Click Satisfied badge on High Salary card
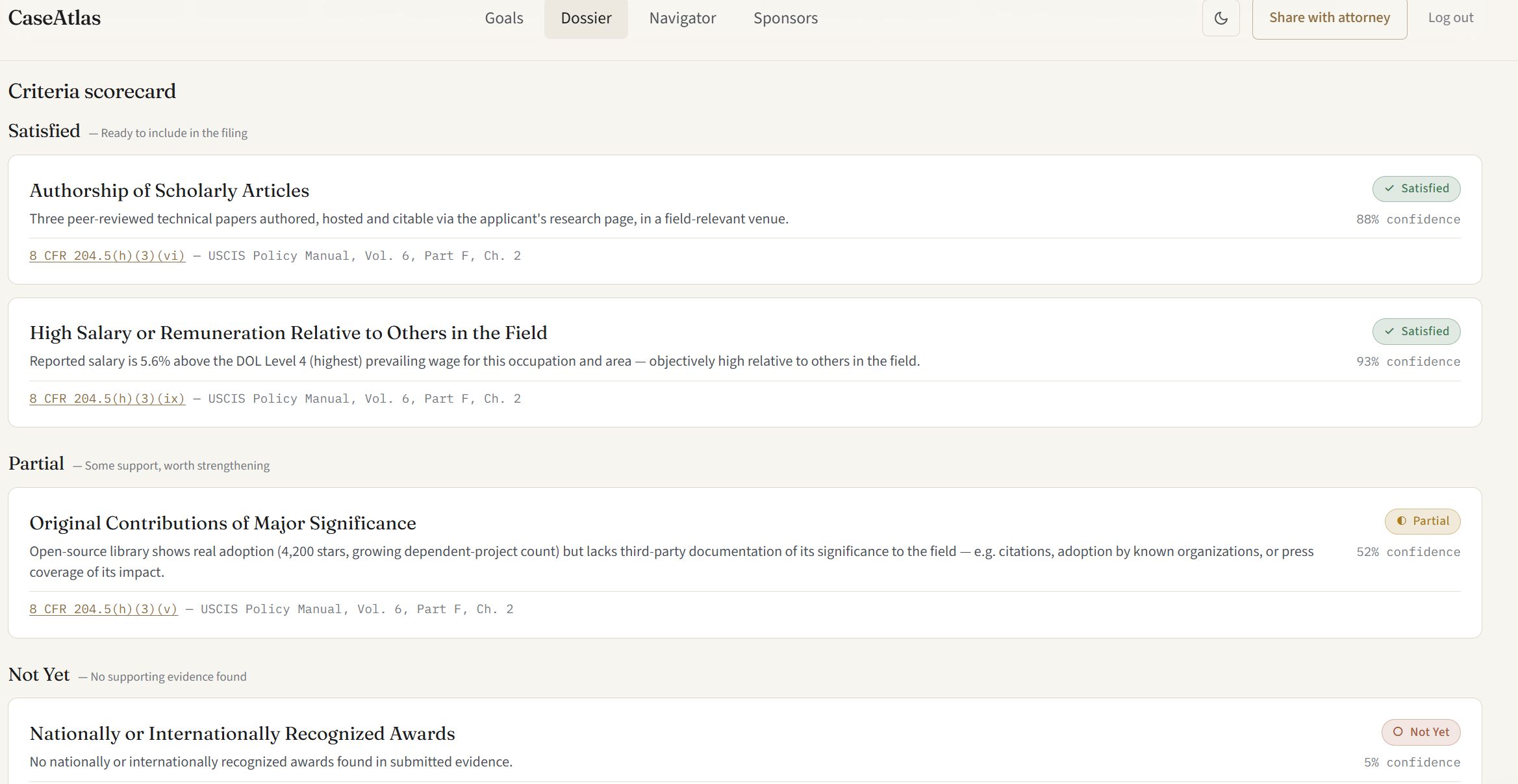Image resolution: width=1518 pixels, height=784 pixels. coord(1416,332)
